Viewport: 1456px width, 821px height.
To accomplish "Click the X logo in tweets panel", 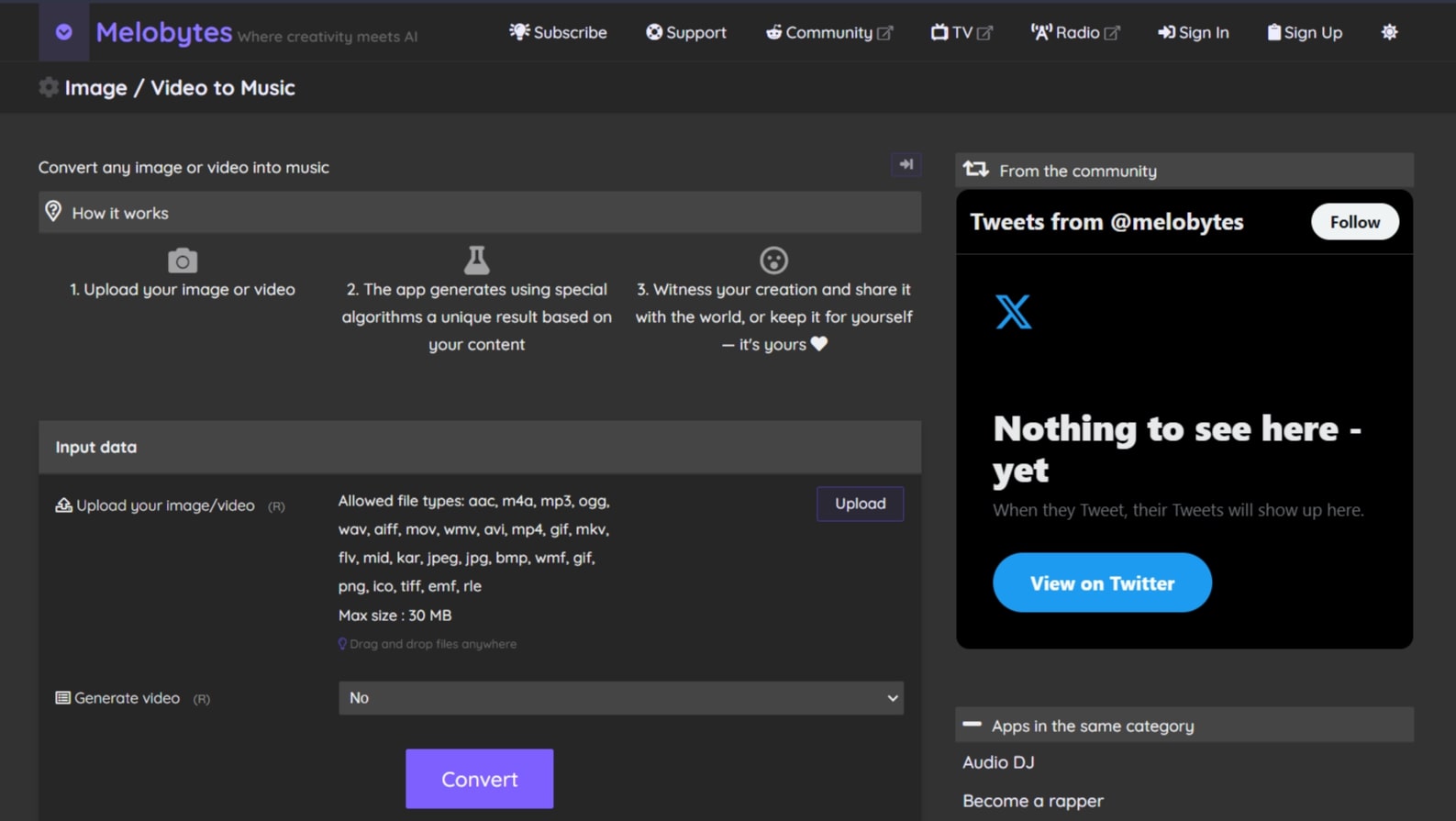I will coord(1013,312).
